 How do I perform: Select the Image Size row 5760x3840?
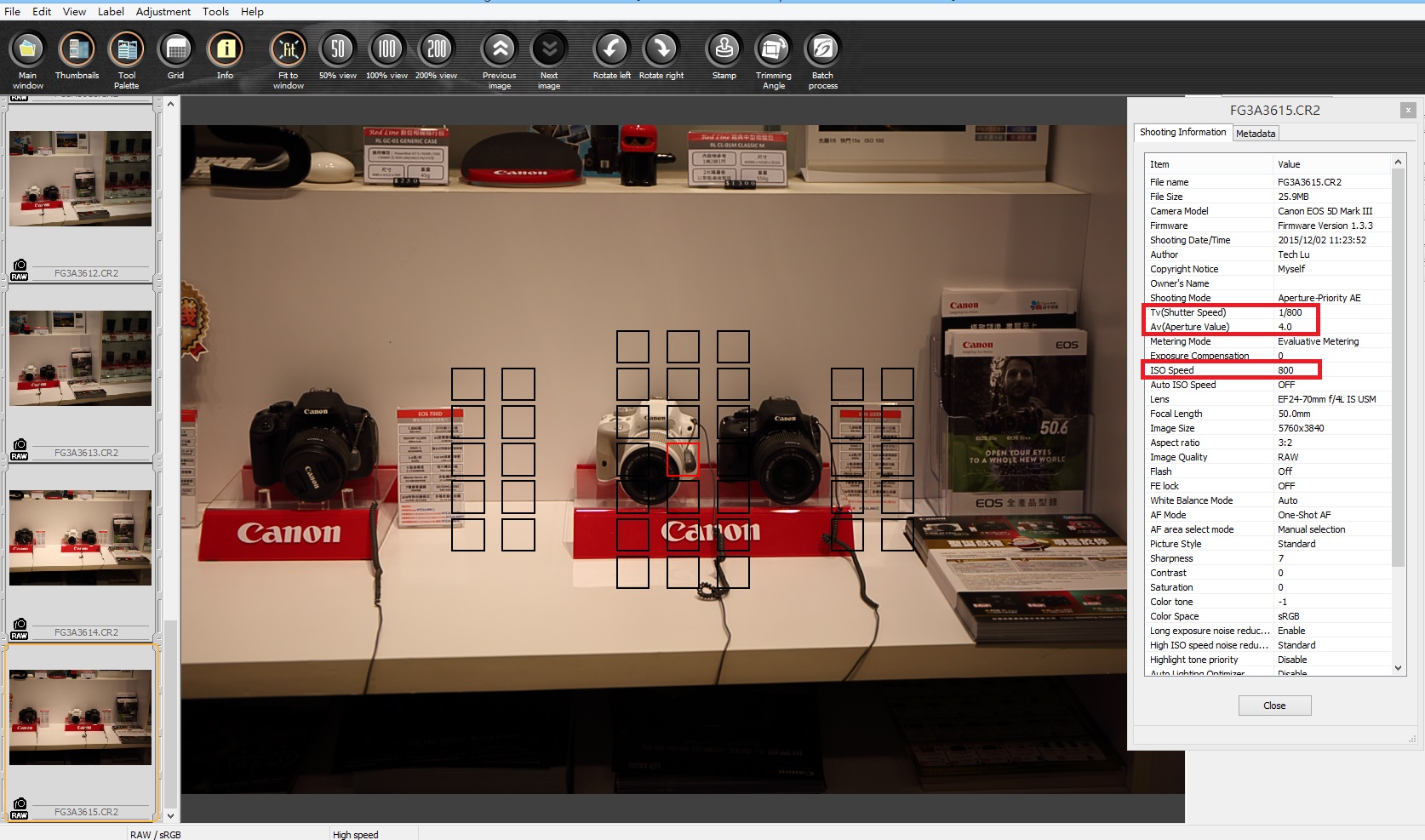tap(1268, 428)
